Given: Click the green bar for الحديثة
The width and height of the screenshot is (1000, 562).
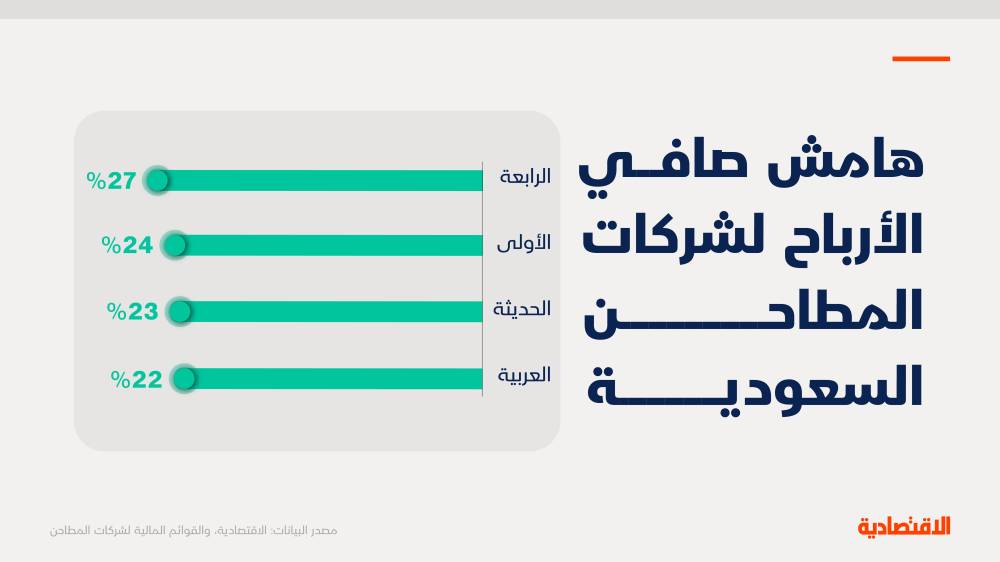Looking at the screenshot, I should [330, 311].
